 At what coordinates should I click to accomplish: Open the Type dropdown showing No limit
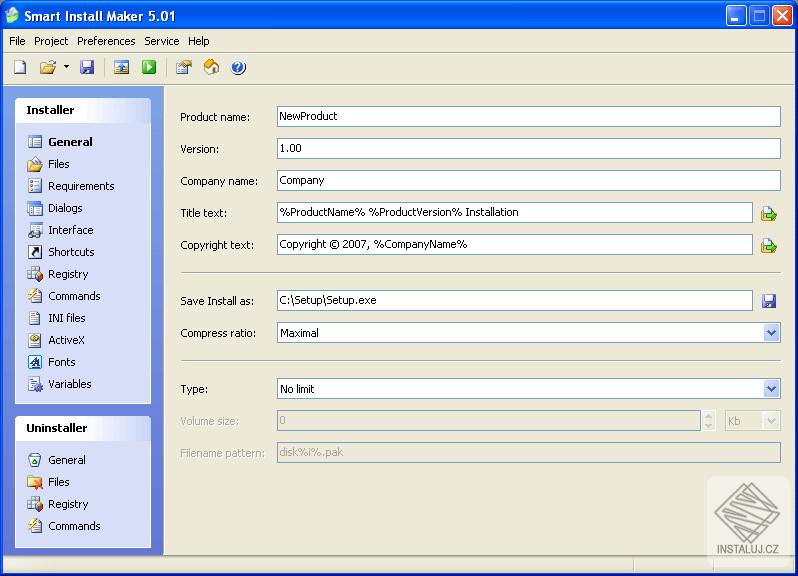[770, 389]
